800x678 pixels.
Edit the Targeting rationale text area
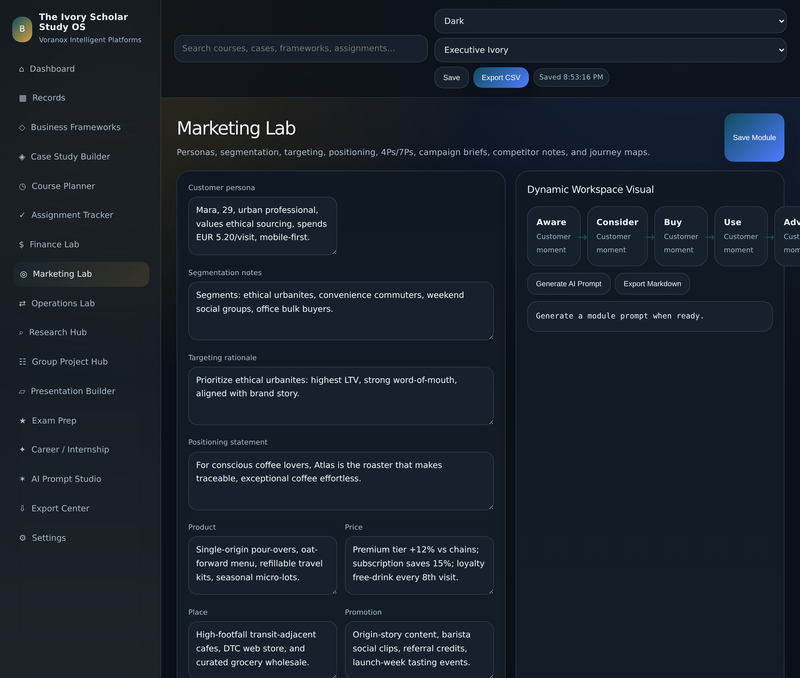click(341, 396)
